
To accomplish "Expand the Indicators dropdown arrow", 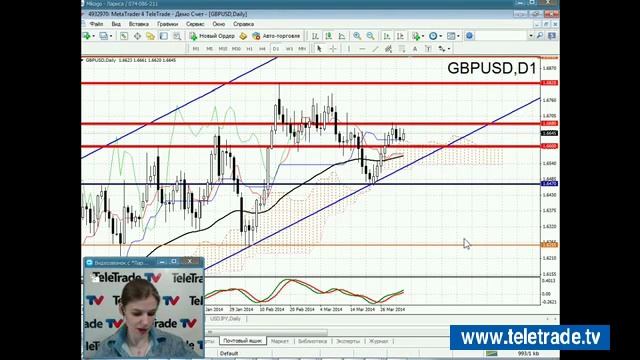I will pyautogui.click(x=422, y=36).
